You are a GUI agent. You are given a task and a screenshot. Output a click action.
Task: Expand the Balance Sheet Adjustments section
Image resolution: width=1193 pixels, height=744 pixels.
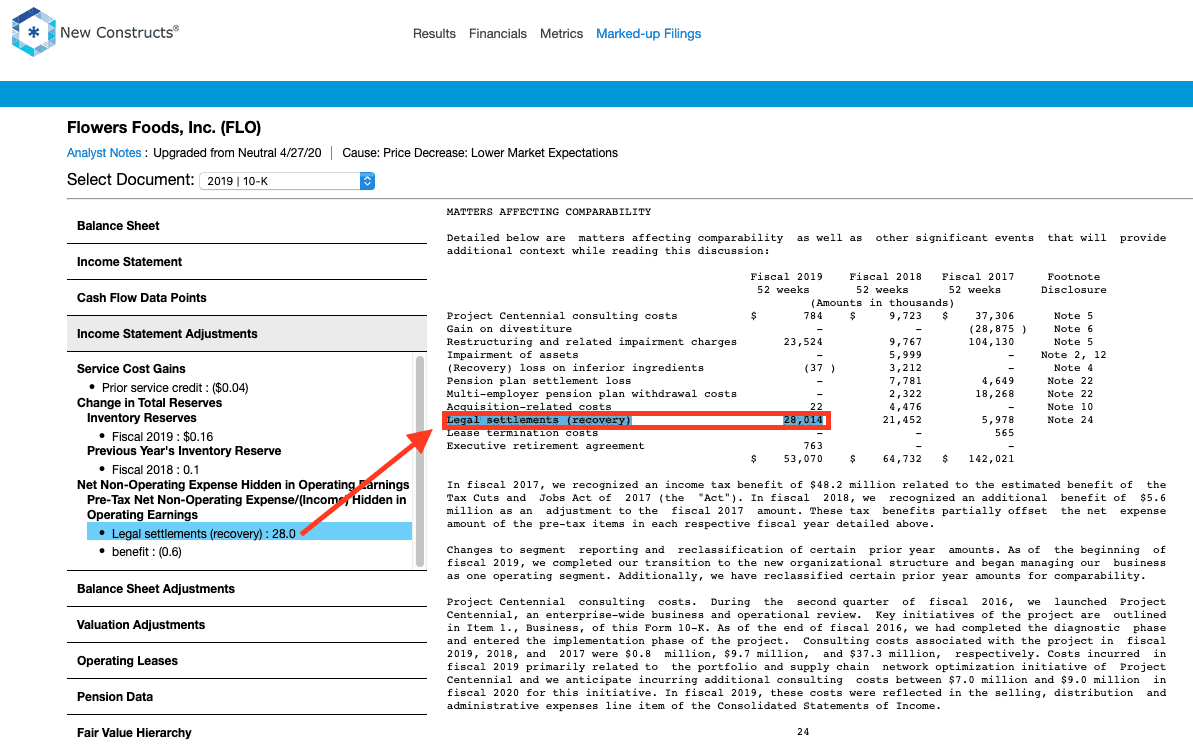(x=247, y=589)
